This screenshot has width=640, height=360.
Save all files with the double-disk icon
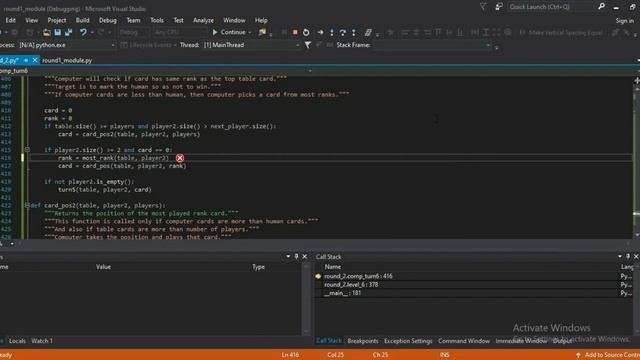click(x=68, y=32)
